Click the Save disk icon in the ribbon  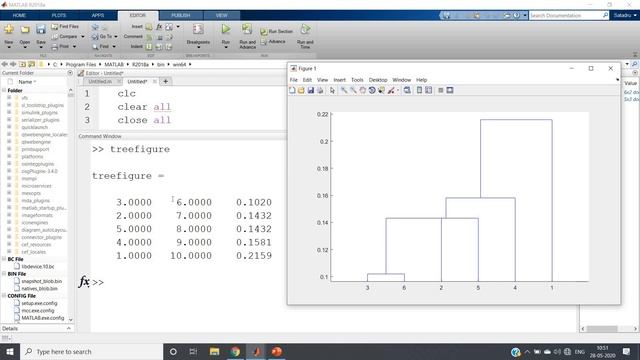pyautogui.click(x=41, y=29)
